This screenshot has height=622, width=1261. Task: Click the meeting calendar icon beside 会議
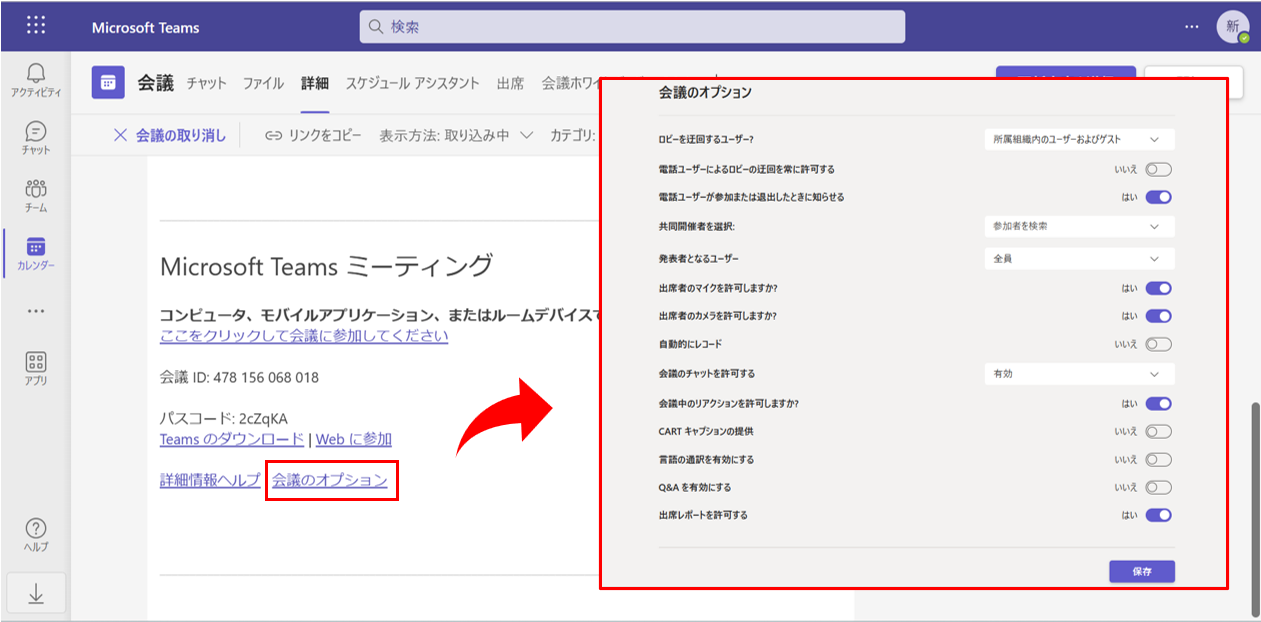tap(108, 82)
